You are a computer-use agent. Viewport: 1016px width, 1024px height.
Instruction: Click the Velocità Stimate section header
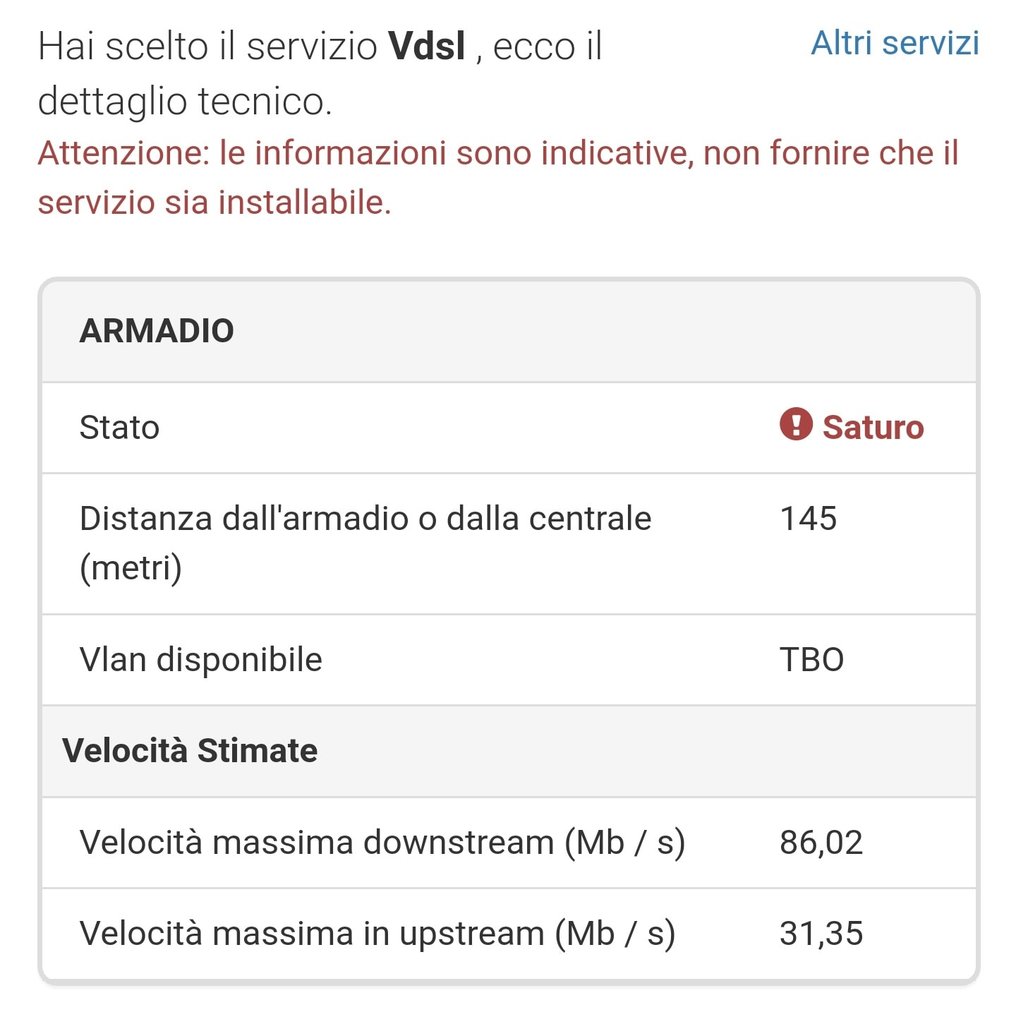tap(190, 750)
